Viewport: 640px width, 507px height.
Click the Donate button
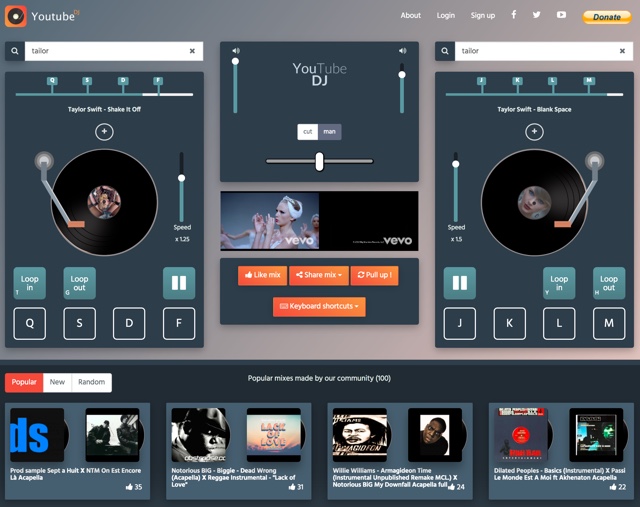click(x=607, y=17)
